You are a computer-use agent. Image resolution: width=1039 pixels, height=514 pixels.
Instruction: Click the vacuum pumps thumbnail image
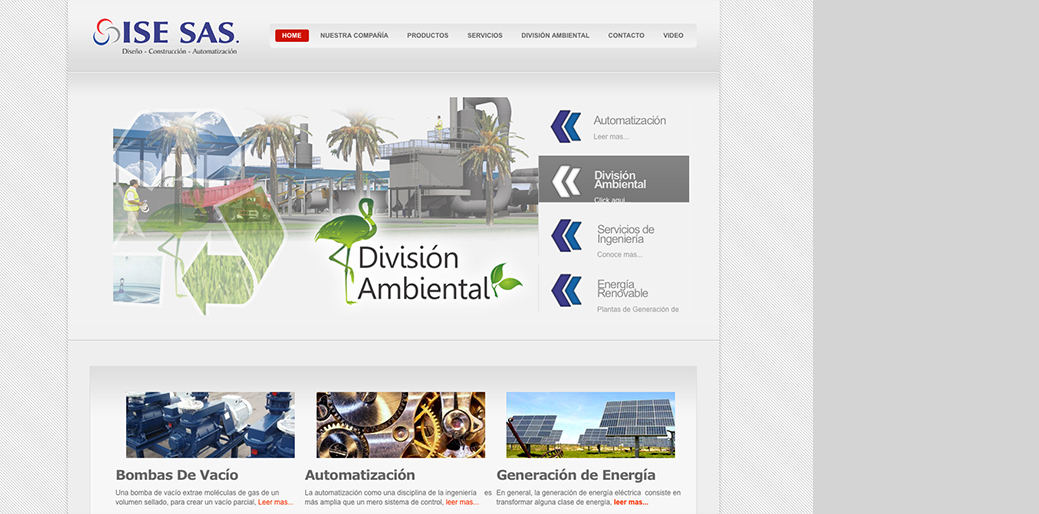pyautogui.click(x=210, y=425)
